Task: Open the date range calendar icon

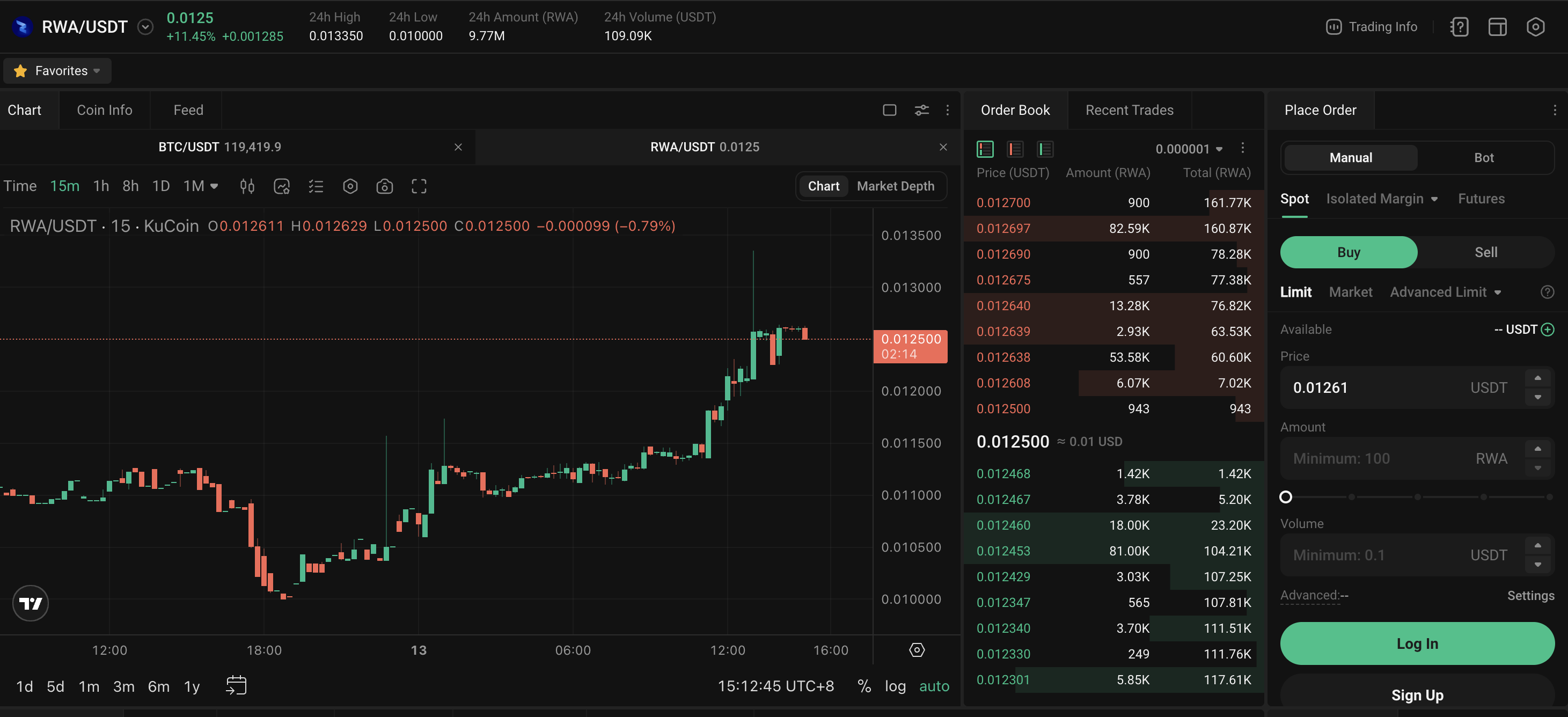Action: tap(236, 685)
